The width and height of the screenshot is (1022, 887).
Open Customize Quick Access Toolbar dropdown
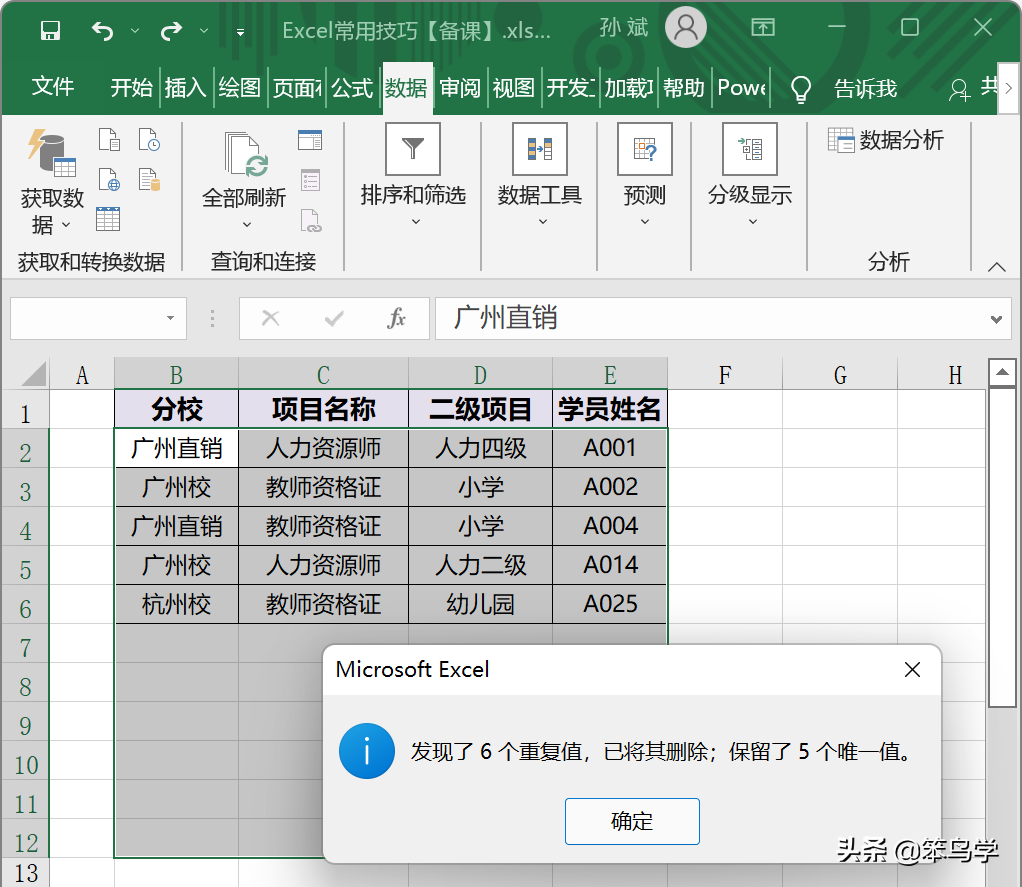pyautogui.click(x=241, y=31)
